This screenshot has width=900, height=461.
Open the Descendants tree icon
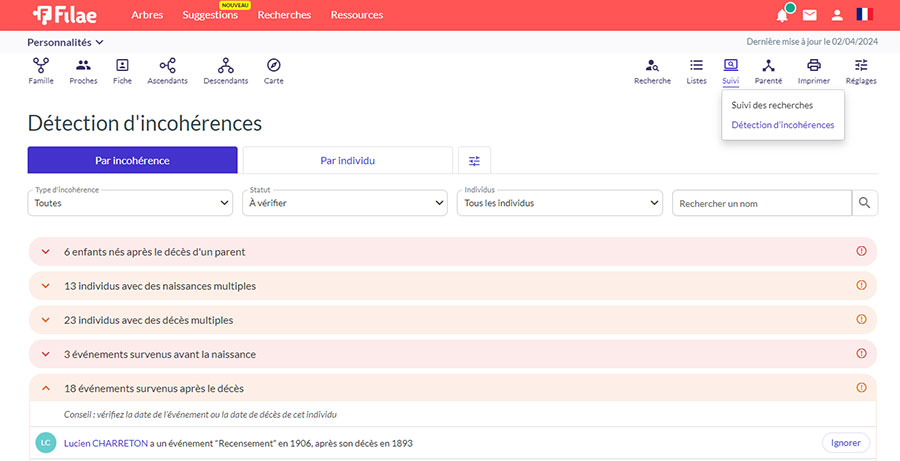pos(225,66)
